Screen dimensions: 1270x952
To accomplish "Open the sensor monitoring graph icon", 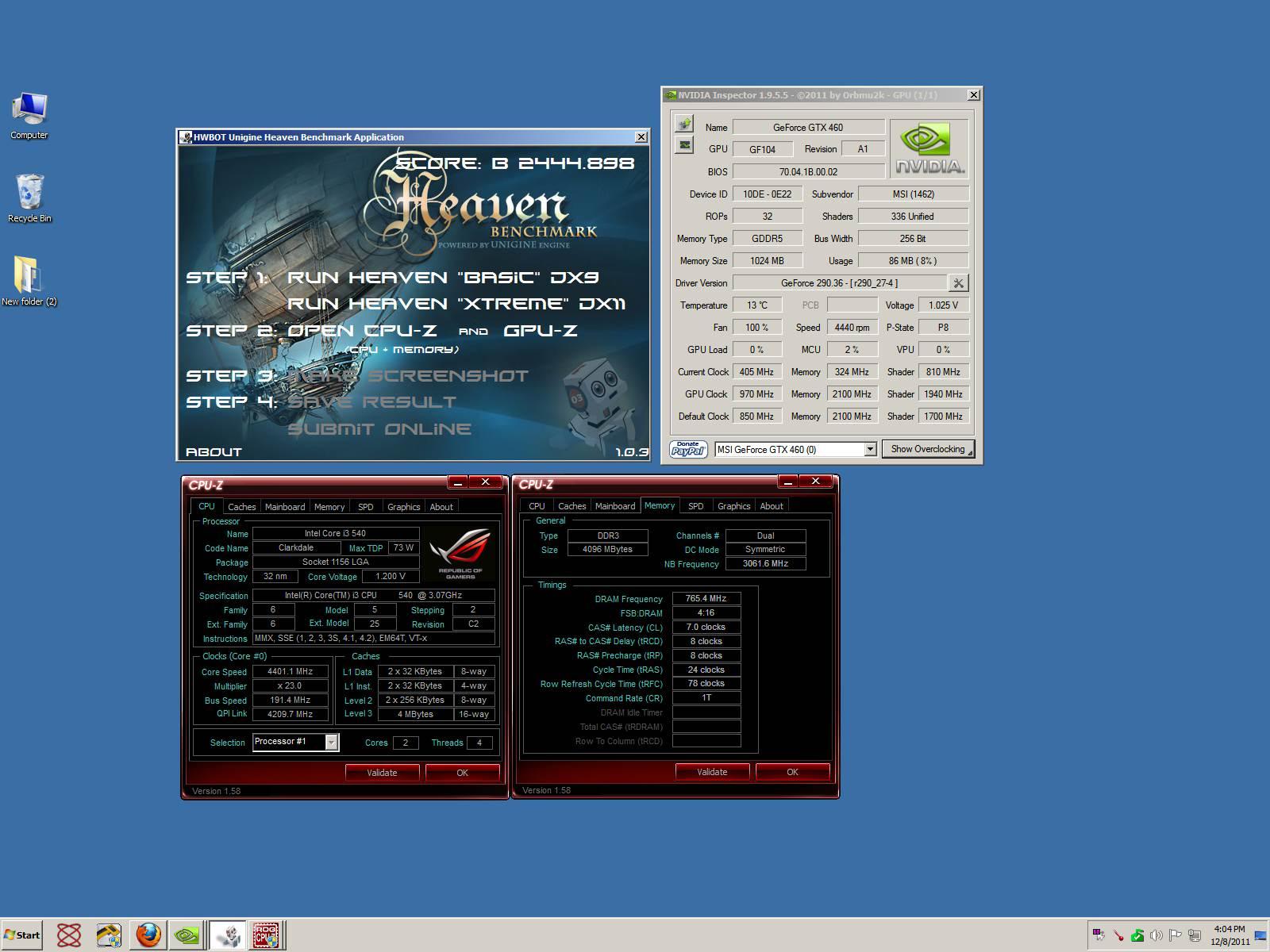I will pos(683,145).
